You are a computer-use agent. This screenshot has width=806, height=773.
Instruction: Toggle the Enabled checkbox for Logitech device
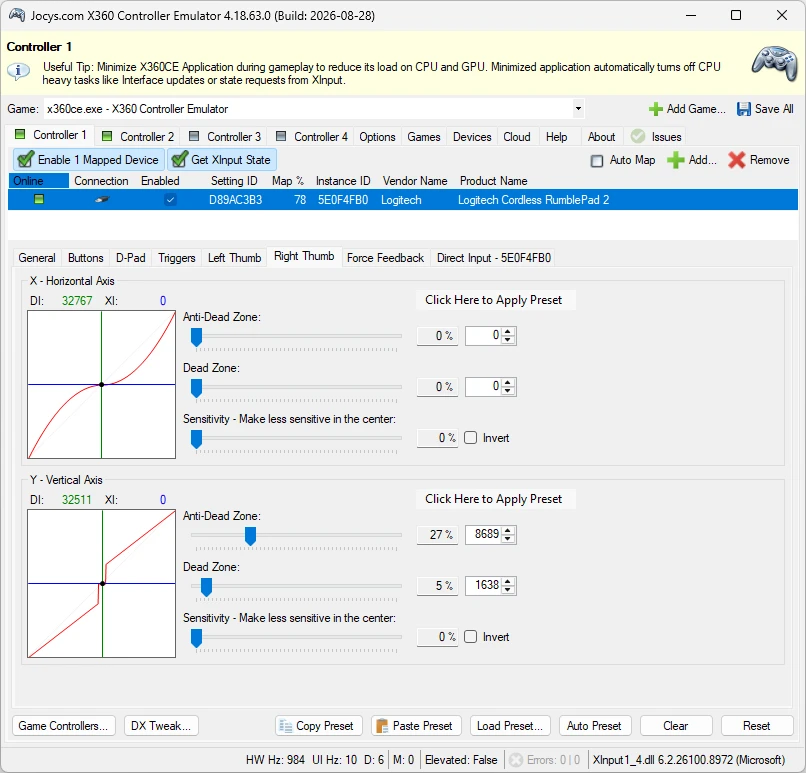click(170, 199)
